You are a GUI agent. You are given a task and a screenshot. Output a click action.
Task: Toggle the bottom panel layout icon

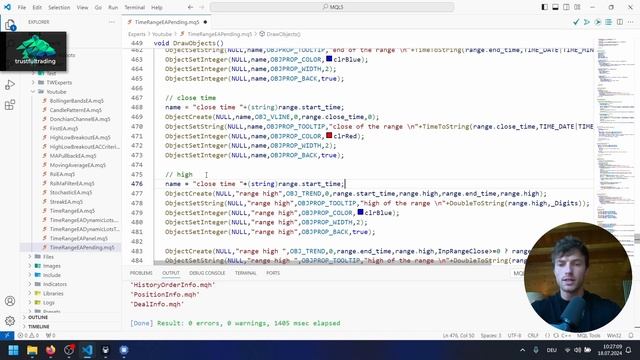pos(556,7)
